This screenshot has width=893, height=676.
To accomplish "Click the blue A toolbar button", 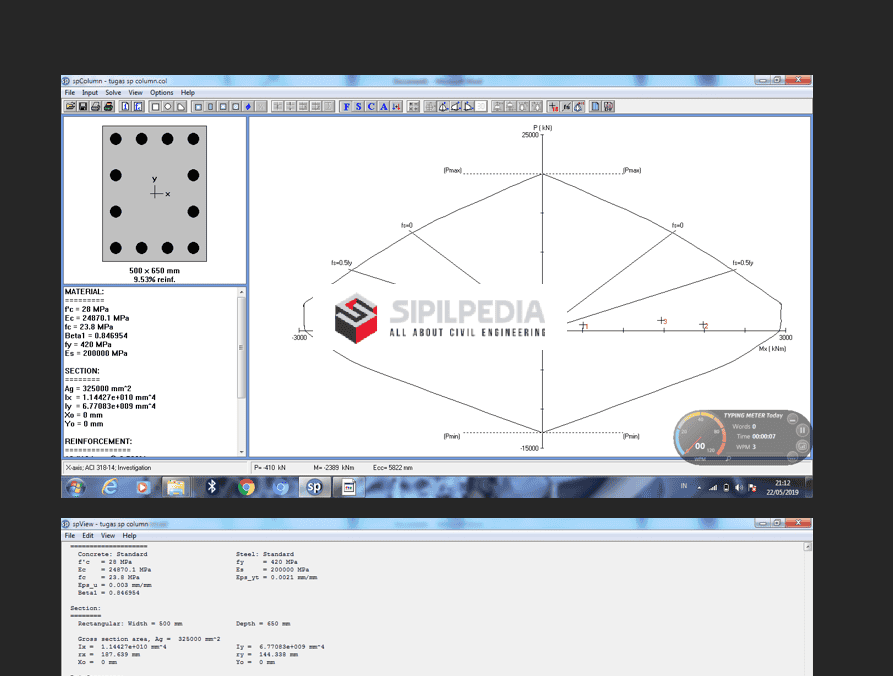I will click(383, 106).
